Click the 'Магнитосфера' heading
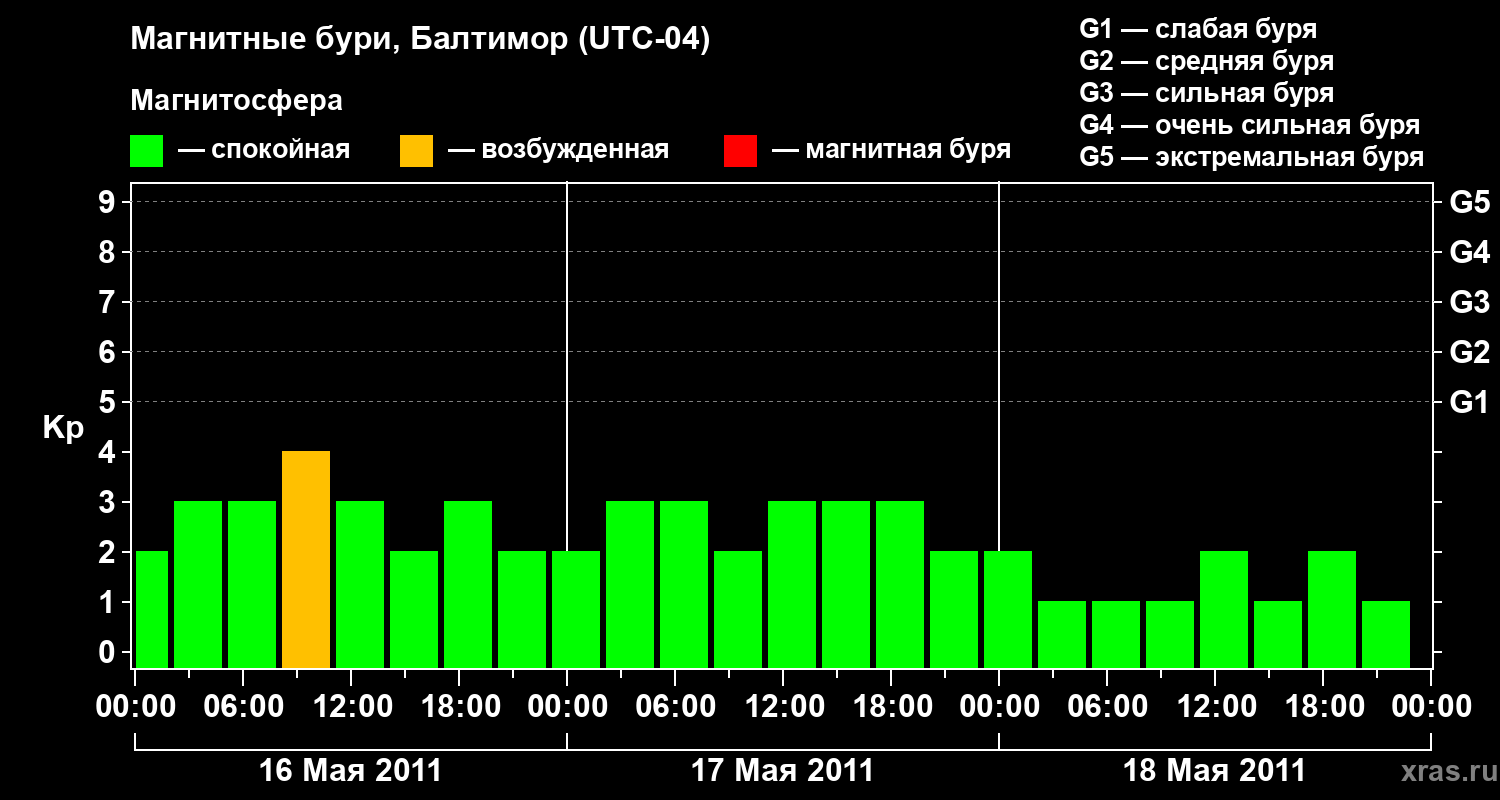This screenshot has width=1500, height=800. tap(236, 101)
